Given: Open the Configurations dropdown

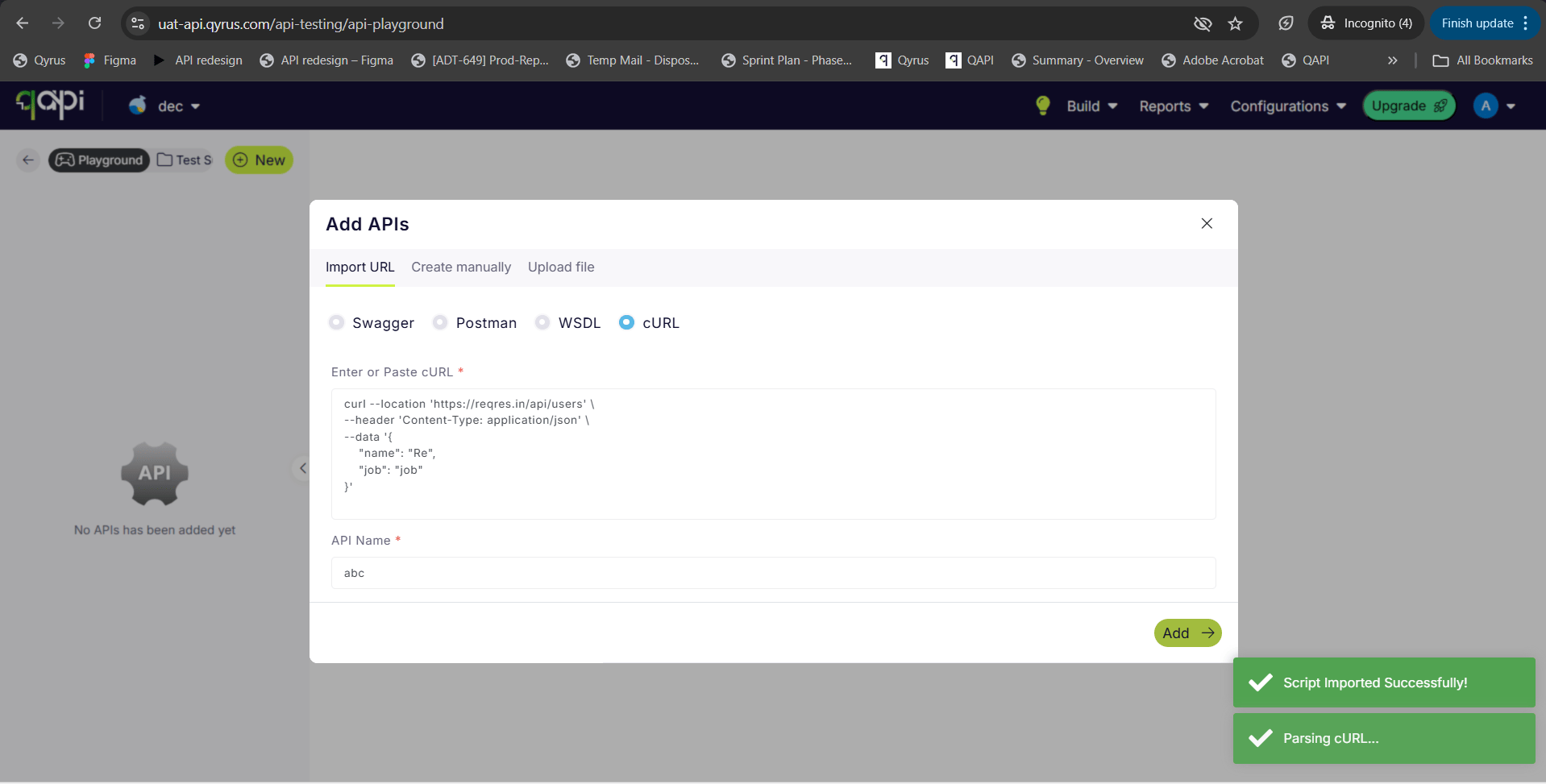Looking at the screenshot, I should [x=1286, y=106].
